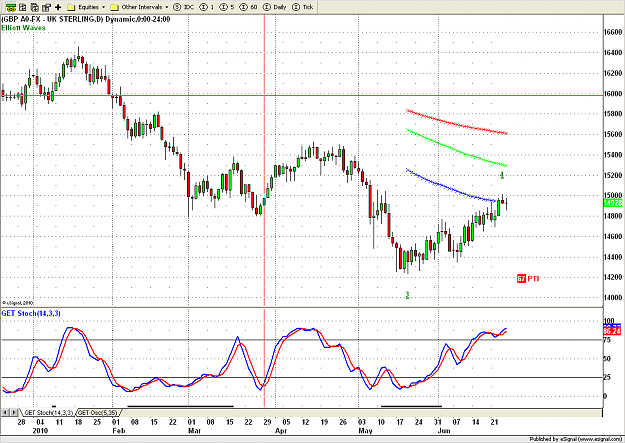Click the Apr month label on time axis
This screenshot has height=443, width=625.
pyautogui.click(x=281, y=431)
